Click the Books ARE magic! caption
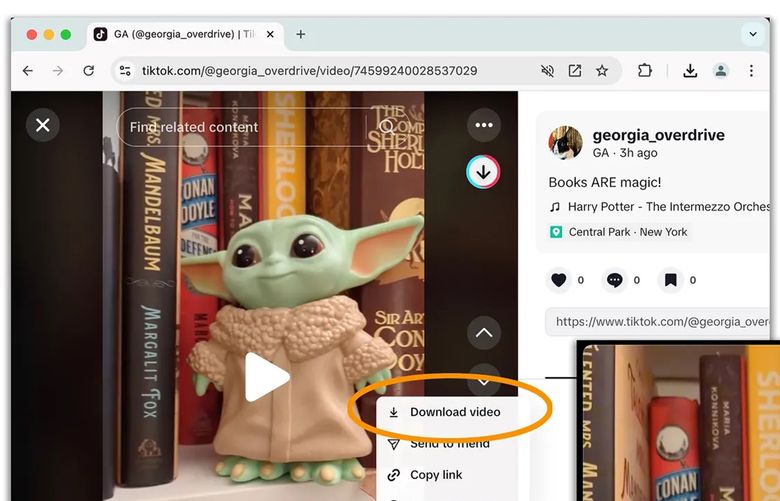The width and height of the screenshot is (780, 501). tap(605, 183)
